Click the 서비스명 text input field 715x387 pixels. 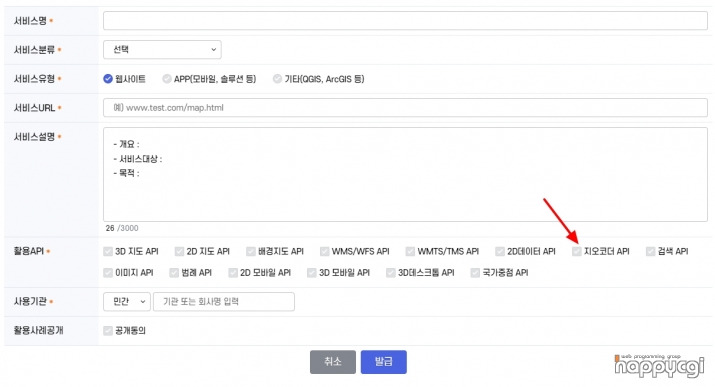[405, 21]
